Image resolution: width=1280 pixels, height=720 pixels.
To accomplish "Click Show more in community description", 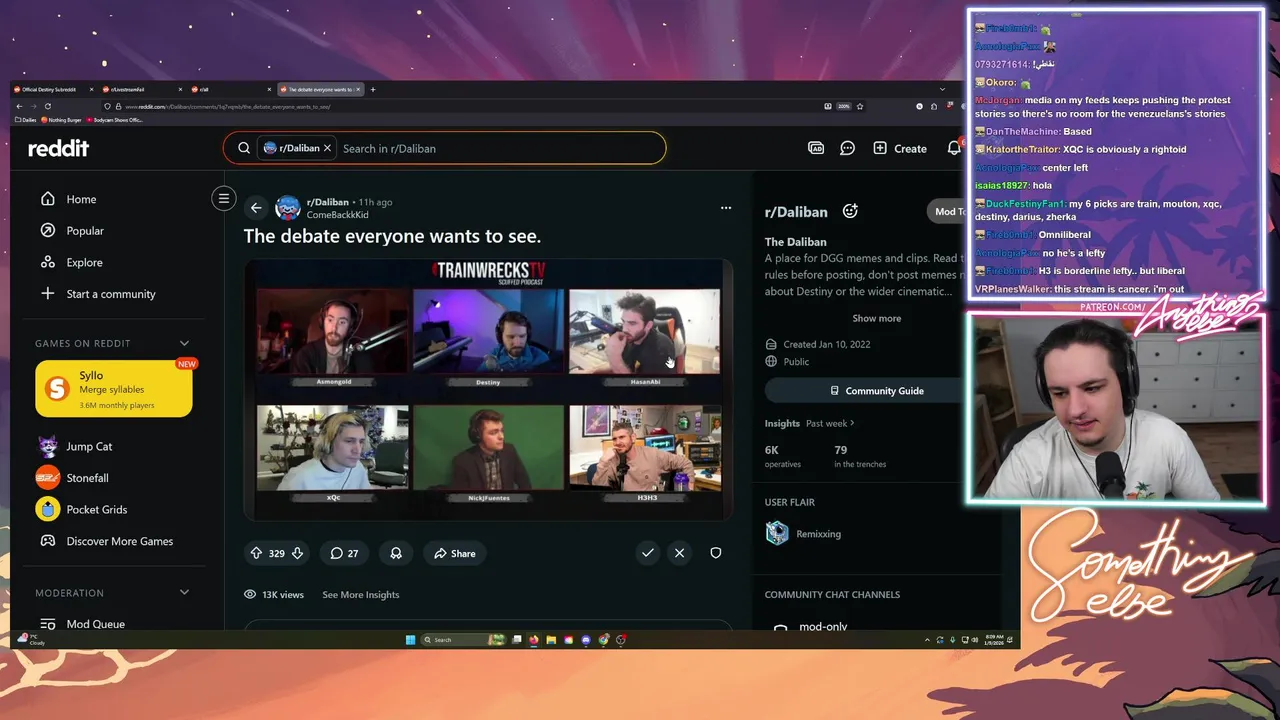I will 877,318.
